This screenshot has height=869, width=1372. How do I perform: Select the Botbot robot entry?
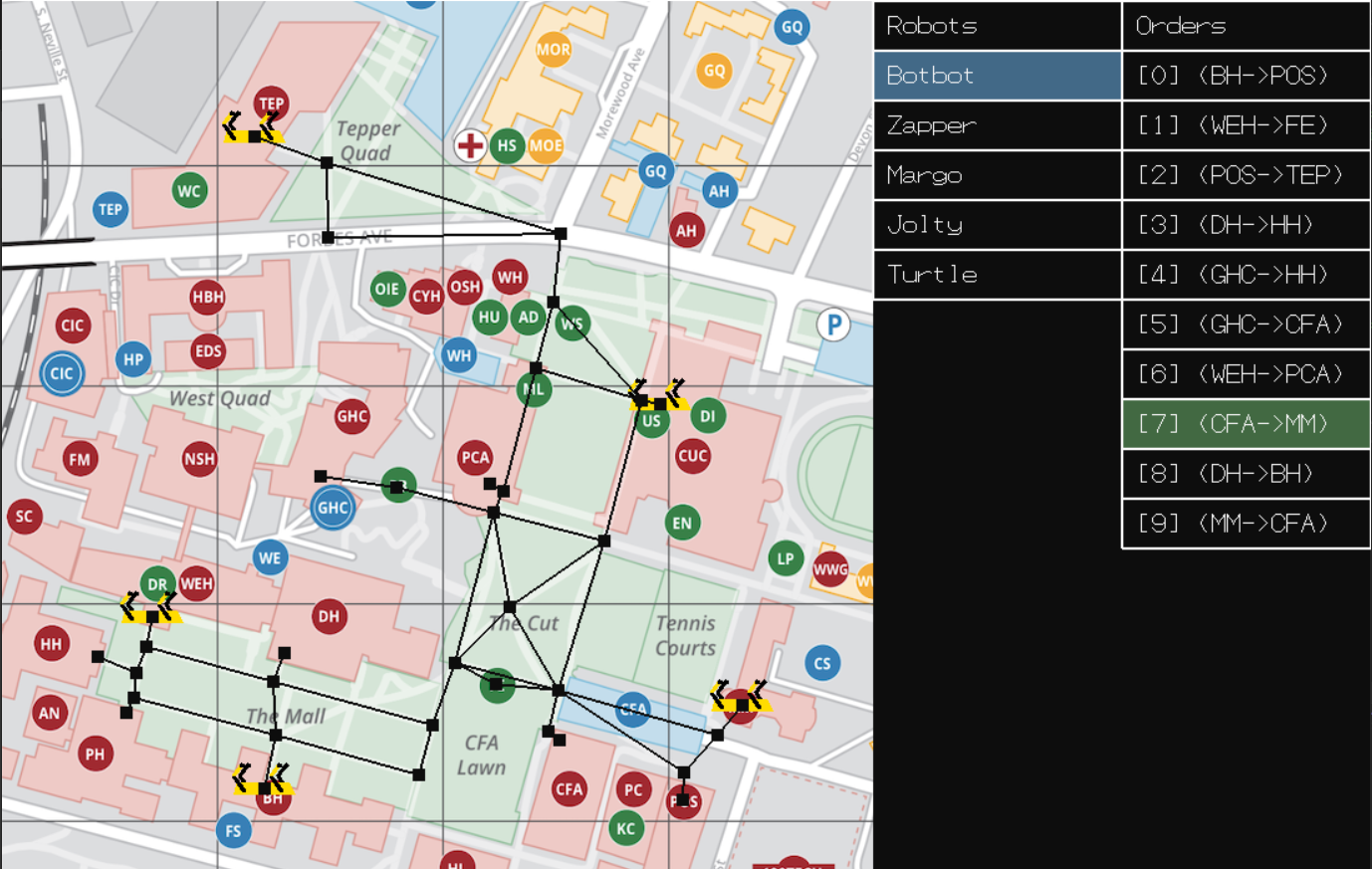point(997,76)
